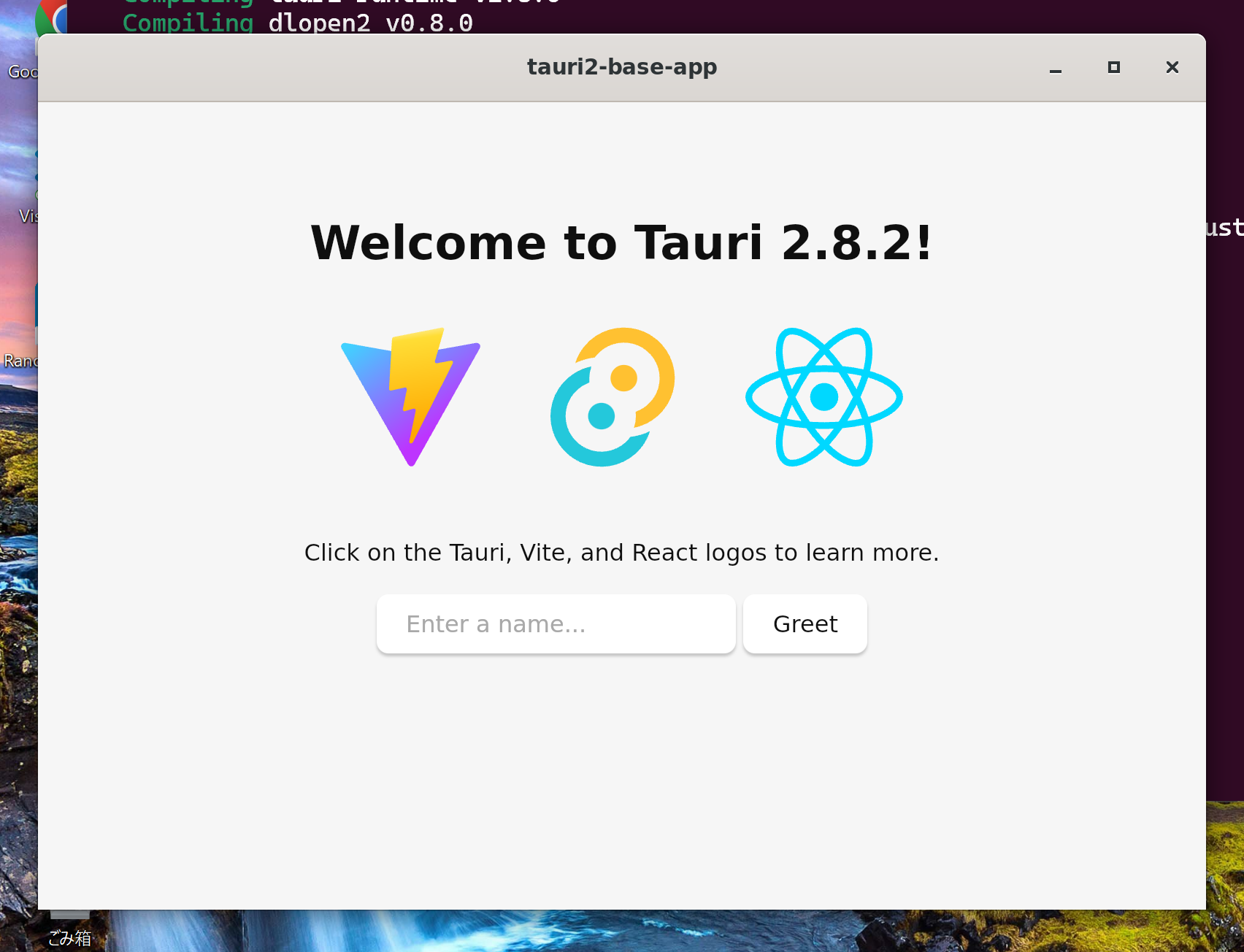Viewport: 1244px width, 952px height.
Task: Open the Tauri logo link
Action: click(x=613, y=397)
